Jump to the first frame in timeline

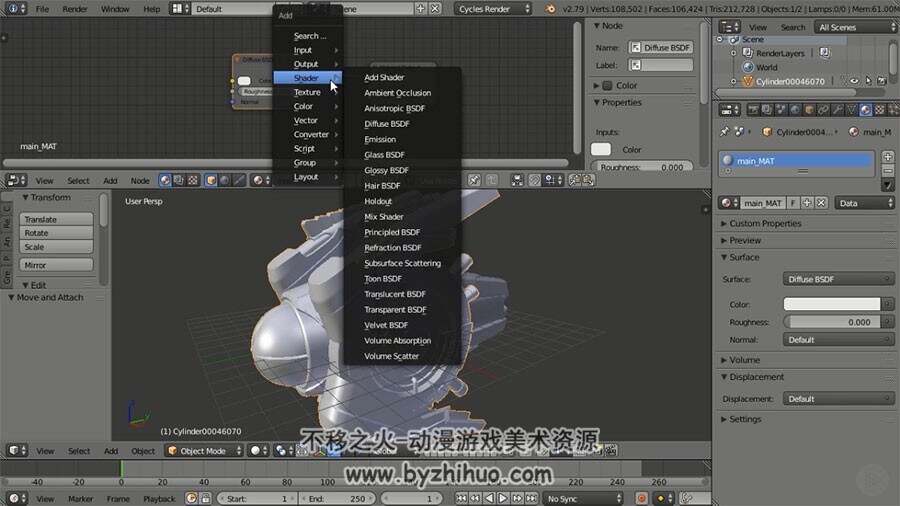(x=461, y=499)
